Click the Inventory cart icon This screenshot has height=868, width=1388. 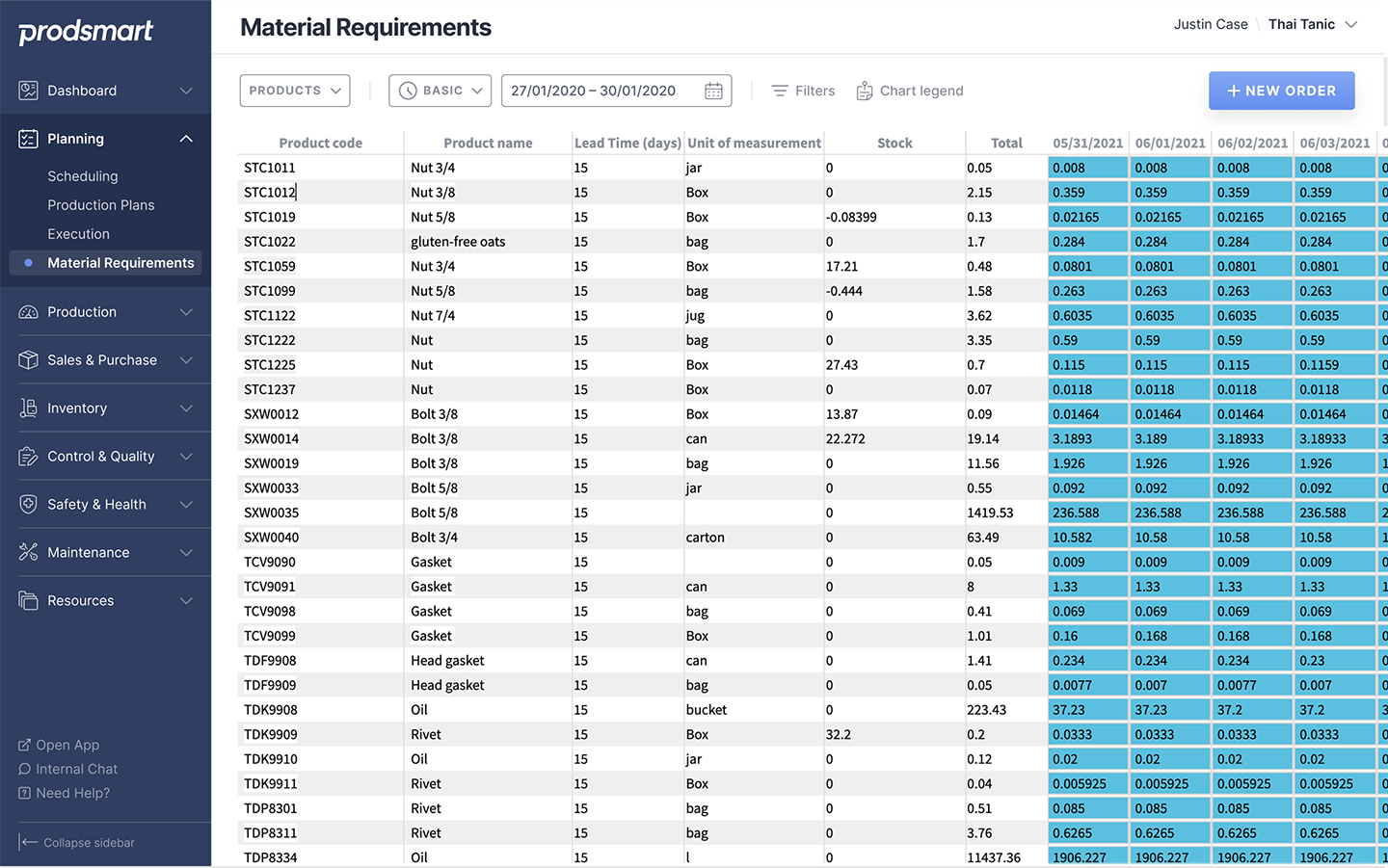28,408
